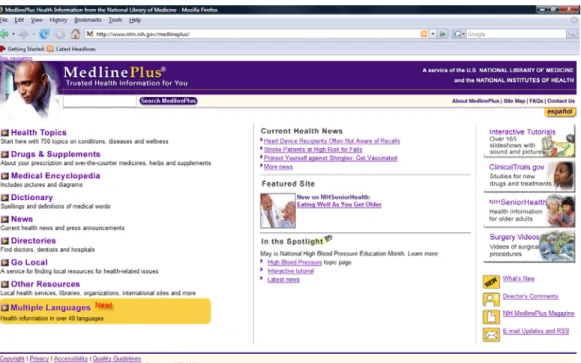Click the arrow icon beside Dictionary

coord(5,197)
